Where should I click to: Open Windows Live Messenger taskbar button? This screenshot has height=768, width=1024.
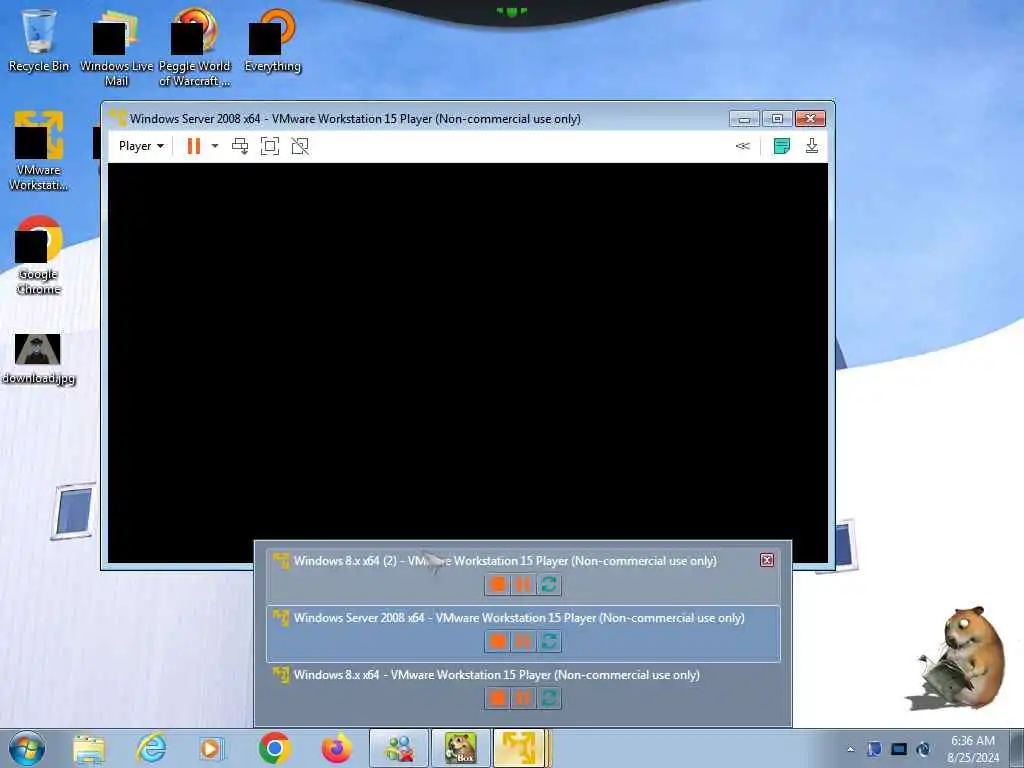(x=399, y=748)
